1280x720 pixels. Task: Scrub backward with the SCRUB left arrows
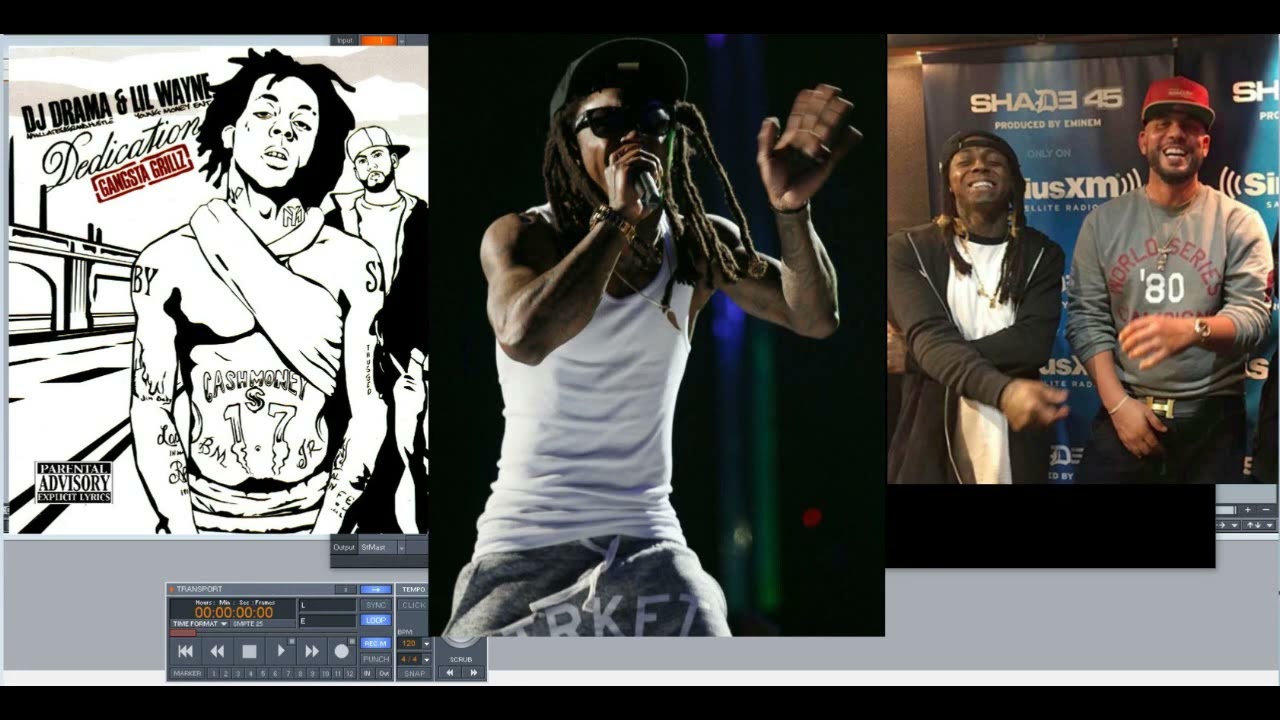450,673
